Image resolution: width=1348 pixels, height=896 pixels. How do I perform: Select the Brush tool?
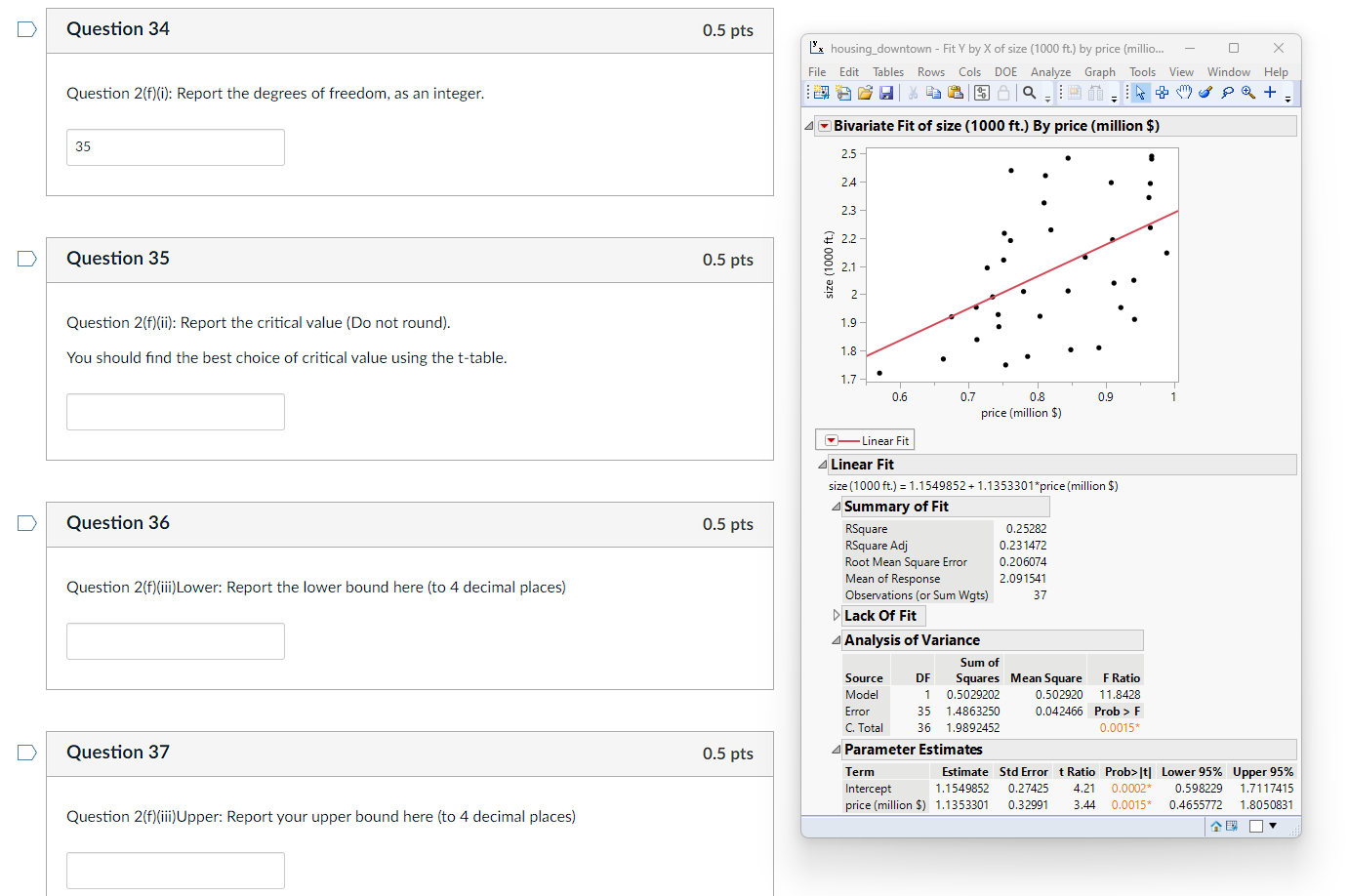coord(1205,93)
